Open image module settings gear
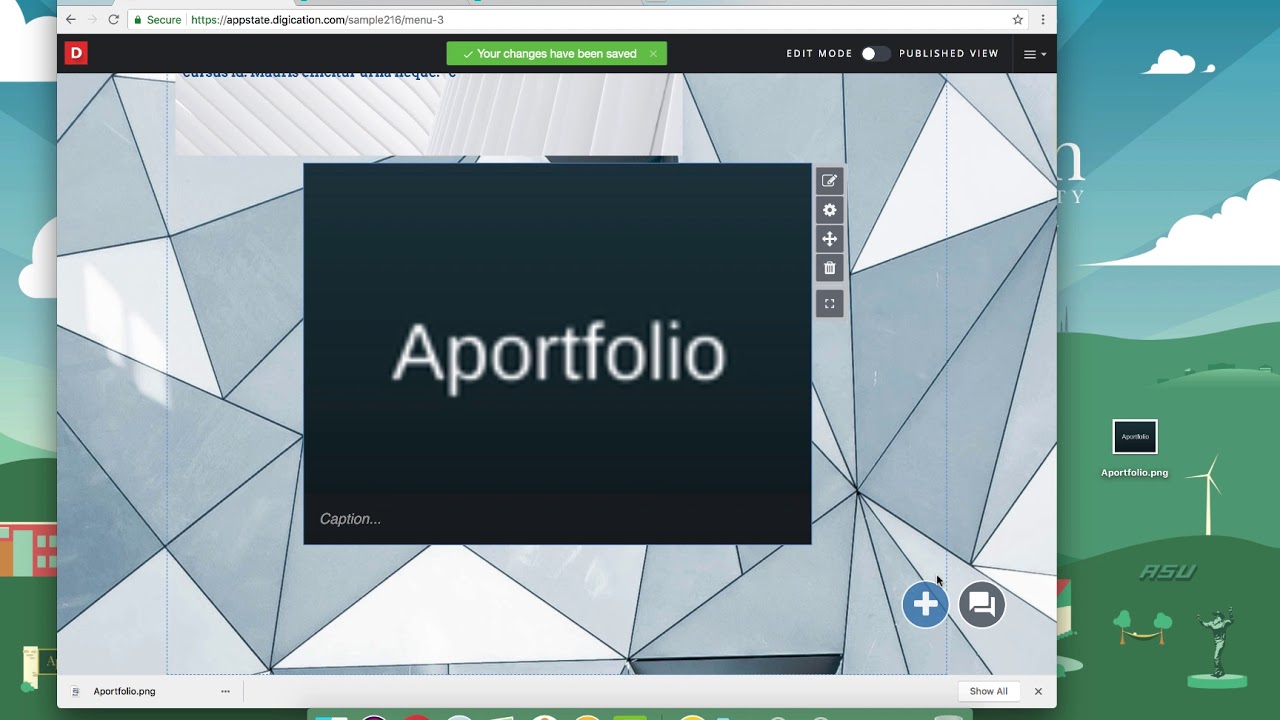1280x720 pixels. 829,210
